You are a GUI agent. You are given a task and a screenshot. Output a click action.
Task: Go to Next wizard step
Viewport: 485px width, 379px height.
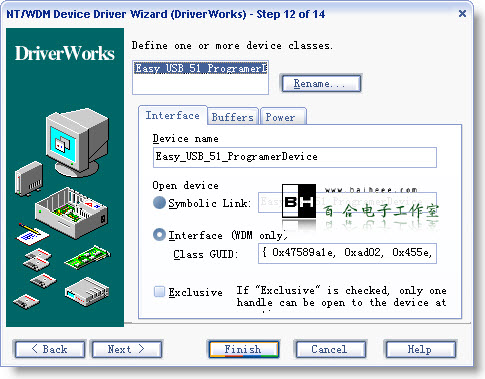pyautogui.click(x=127, y=349)
